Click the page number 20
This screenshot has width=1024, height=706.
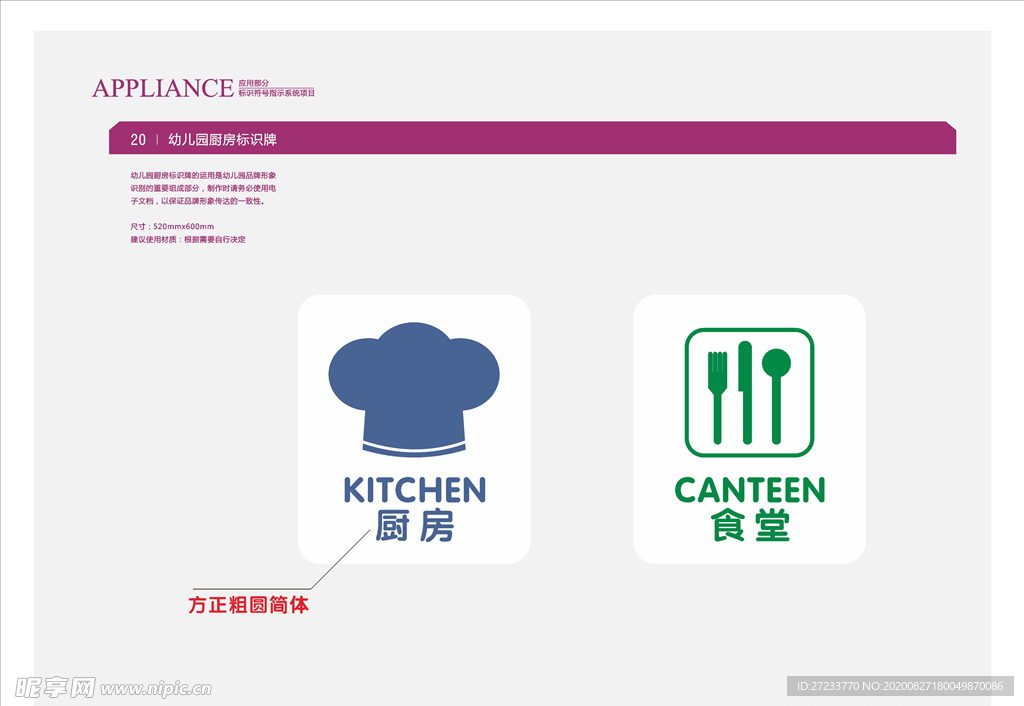tap(138, 140)
